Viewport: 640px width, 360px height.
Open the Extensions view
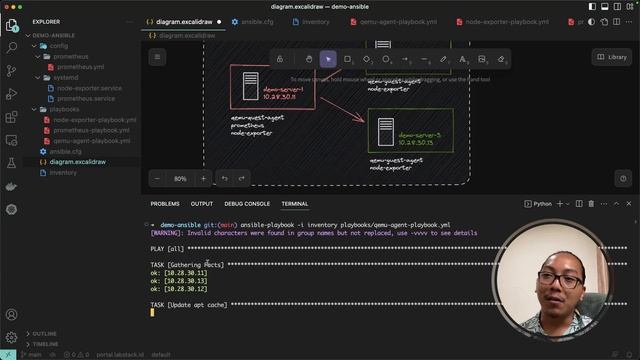tap(11, 117)
